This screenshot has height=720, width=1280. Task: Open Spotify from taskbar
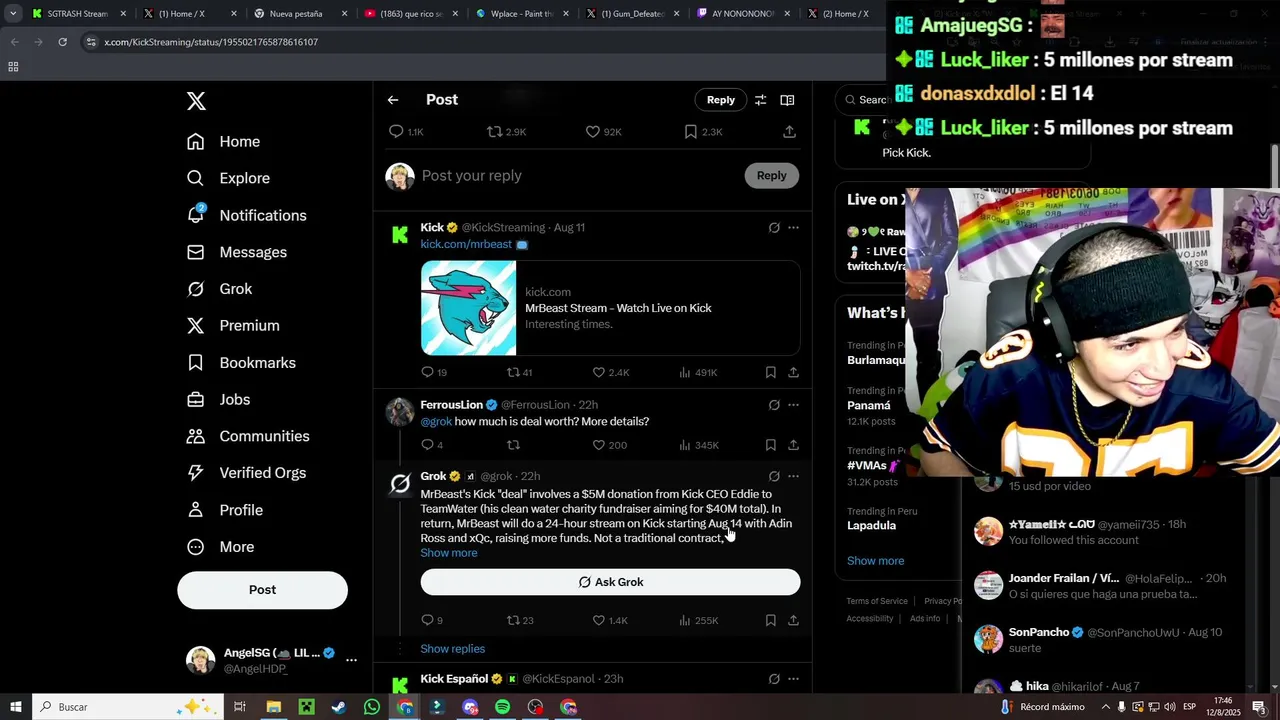[502, 707]
